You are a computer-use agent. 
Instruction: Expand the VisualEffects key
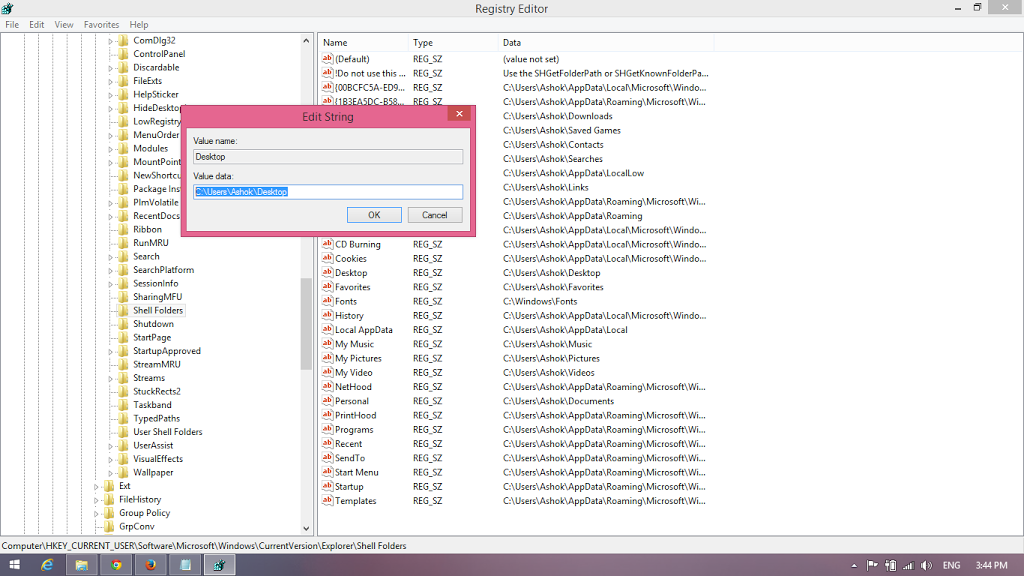pyautogui.click(x=111, y=460)
